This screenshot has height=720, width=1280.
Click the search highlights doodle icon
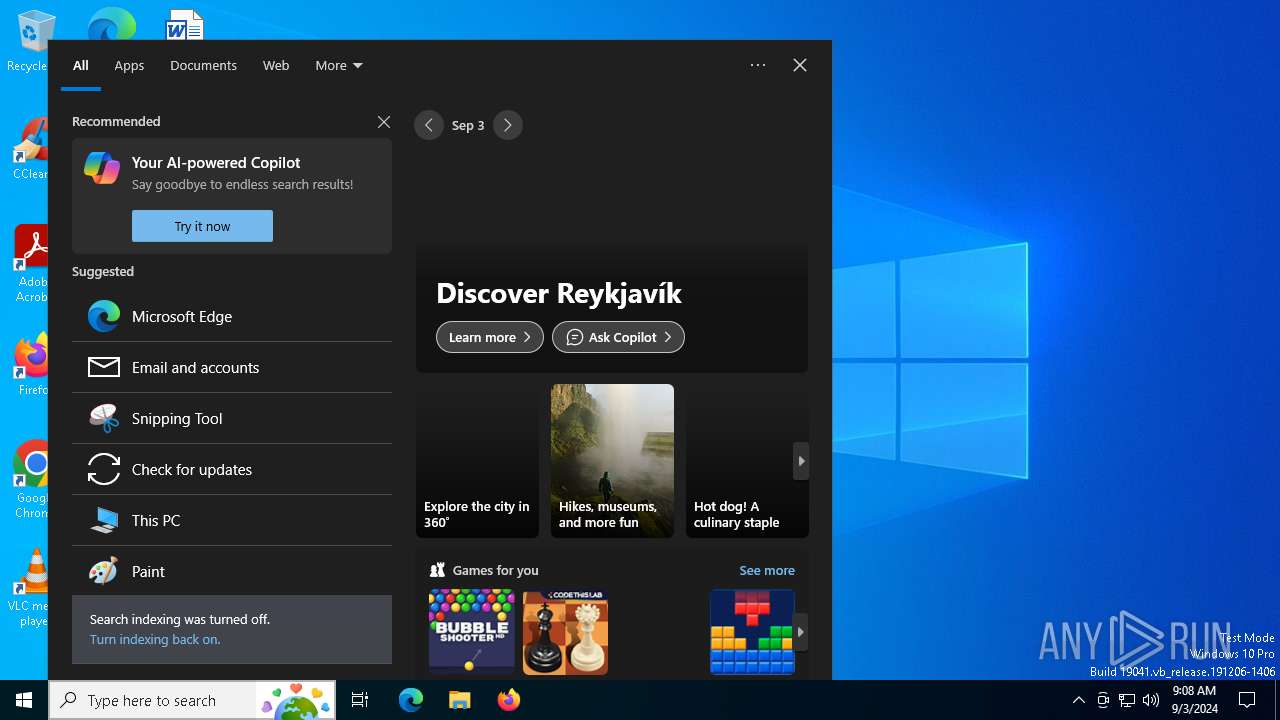point(295,700)
